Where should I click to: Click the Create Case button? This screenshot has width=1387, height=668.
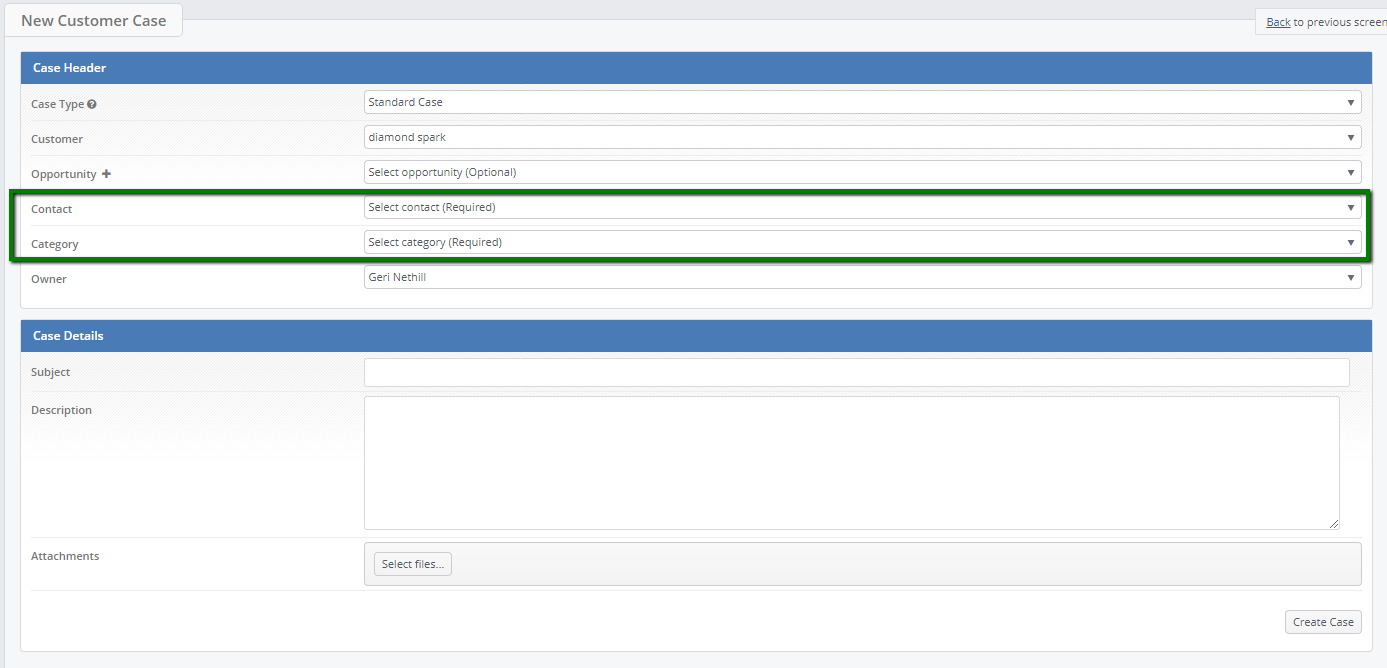1323,622
